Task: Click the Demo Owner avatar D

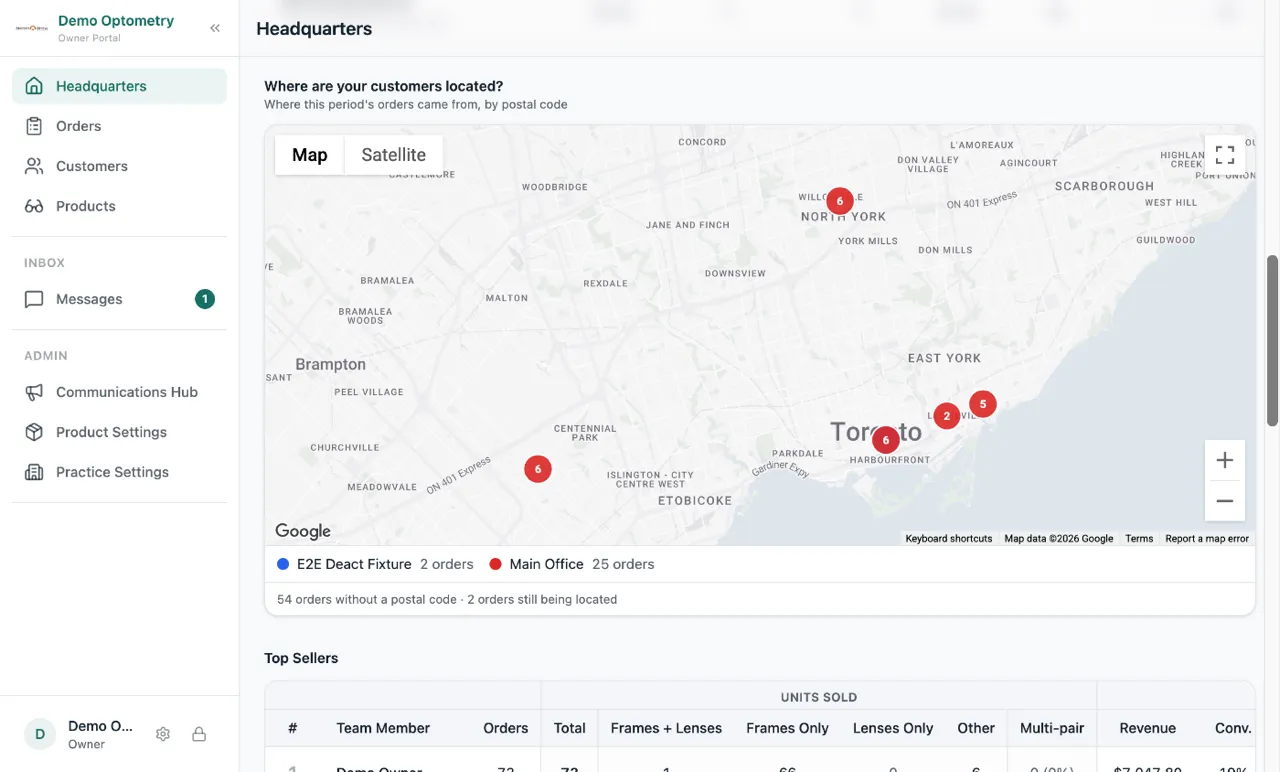Action: 40,734
